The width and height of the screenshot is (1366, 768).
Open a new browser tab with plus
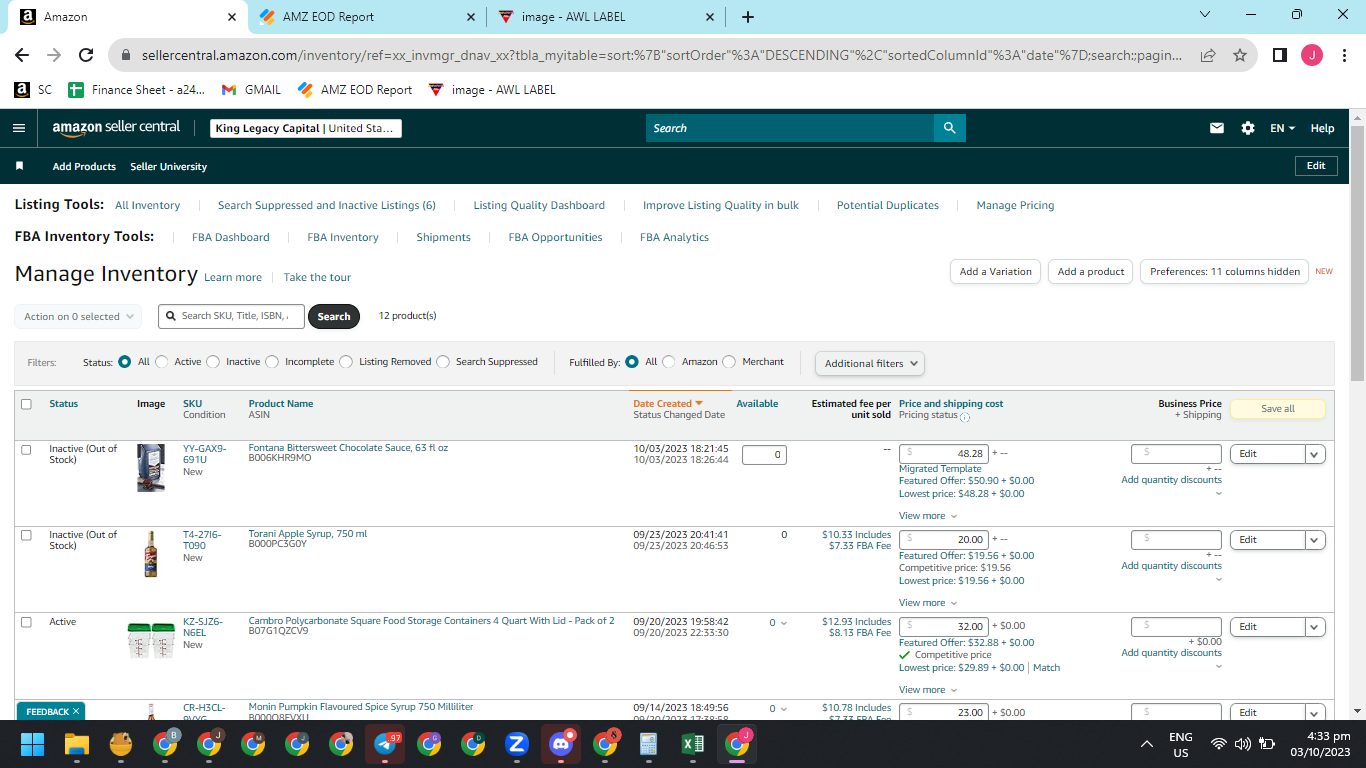(x=748, y=17)
